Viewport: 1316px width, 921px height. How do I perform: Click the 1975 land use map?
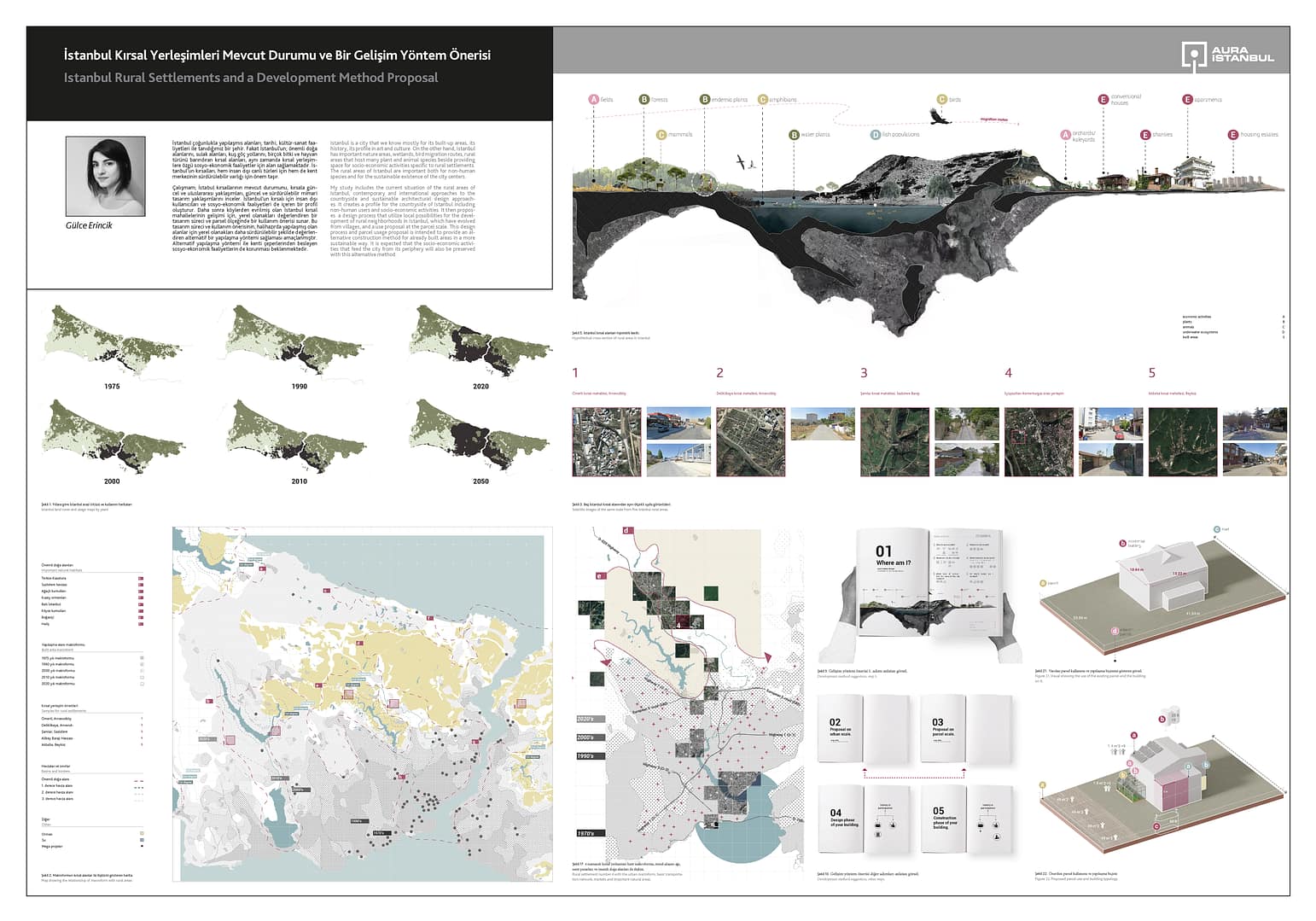pyautogui.click(x=111, y=344)
